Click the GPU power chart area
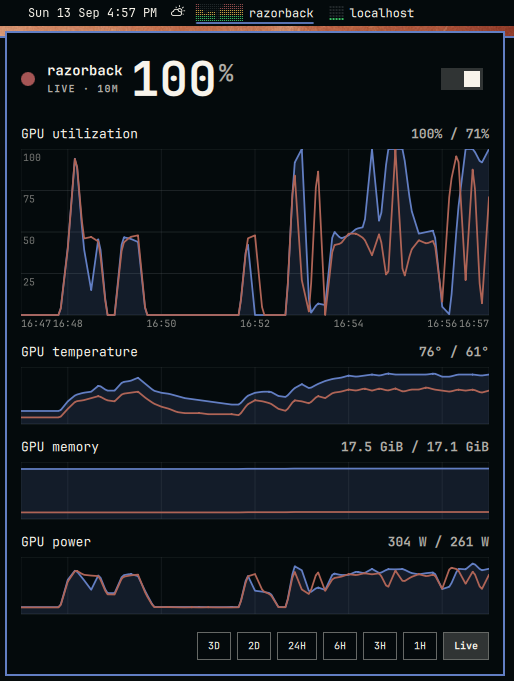This screenshot has width=514, height=681. point(255,586)
